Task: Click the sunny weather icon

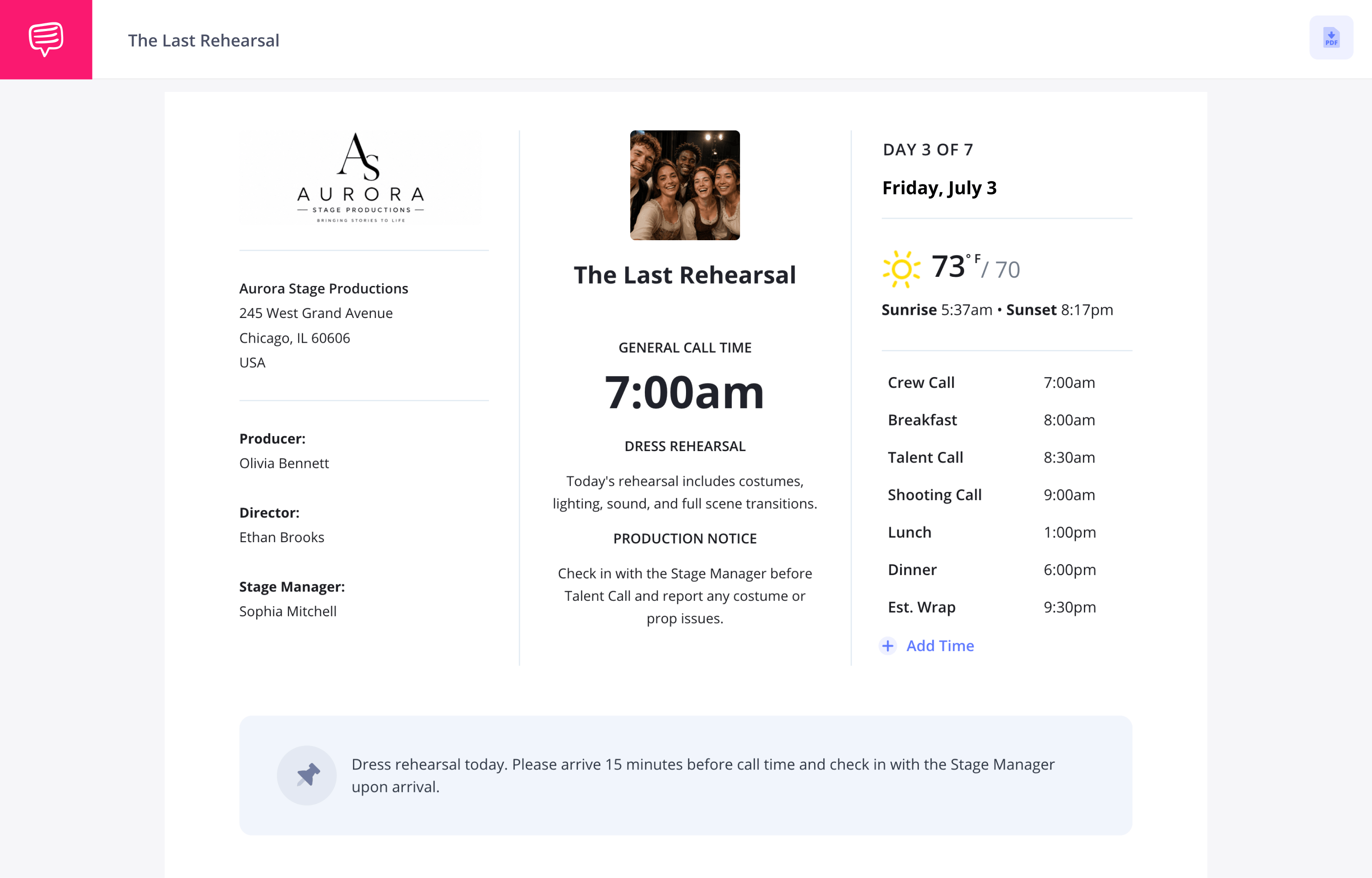Action: click(x=901, y=269)
